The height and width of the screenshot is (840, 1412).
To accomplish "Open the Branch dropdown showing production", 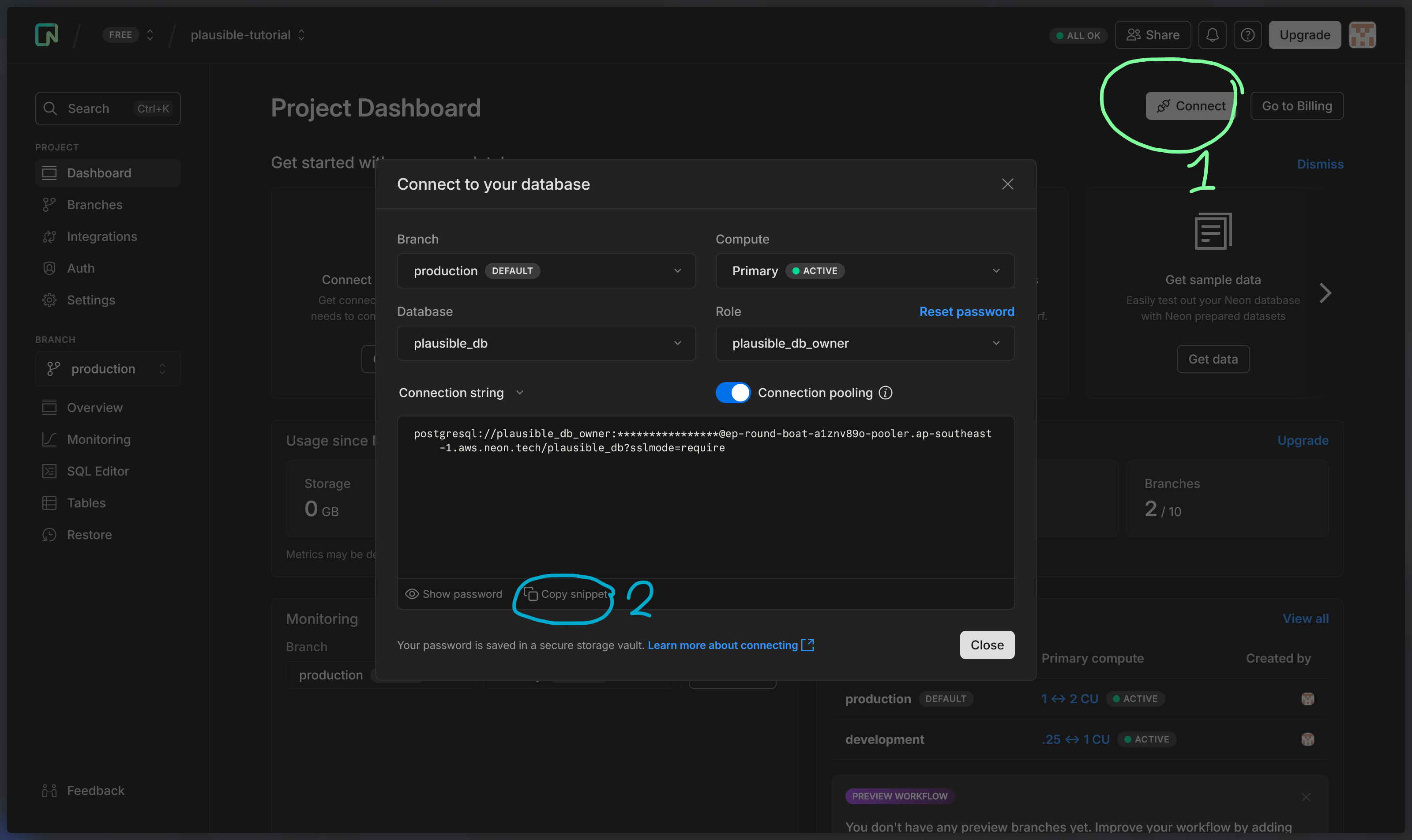I will 546,270.
